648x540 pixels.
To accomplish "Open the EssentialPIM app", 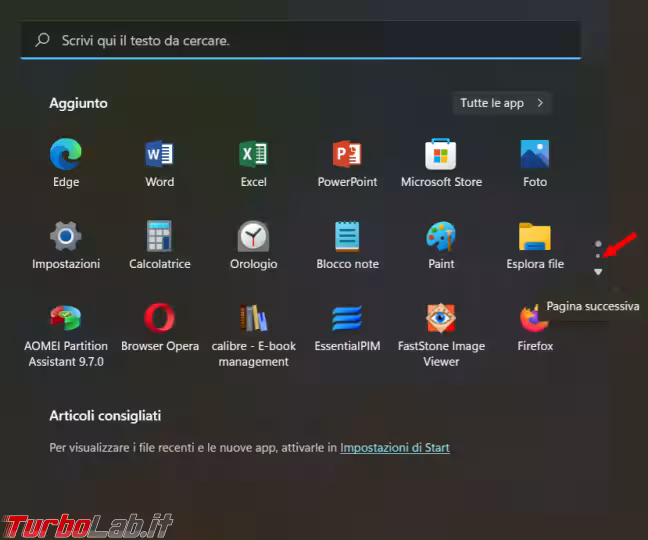I will (x=347, y=328).
